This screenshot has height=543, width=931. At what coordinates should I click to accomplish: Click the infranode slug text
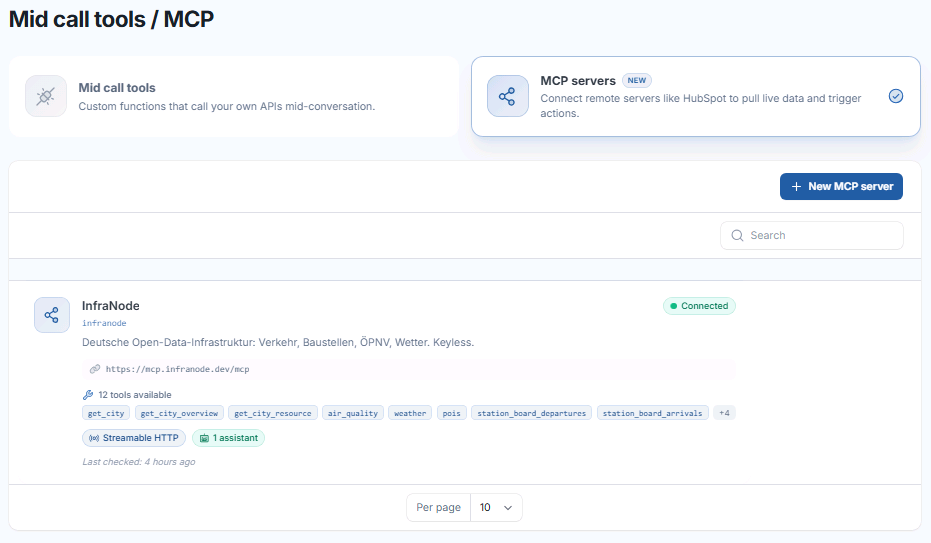[104, 323]
